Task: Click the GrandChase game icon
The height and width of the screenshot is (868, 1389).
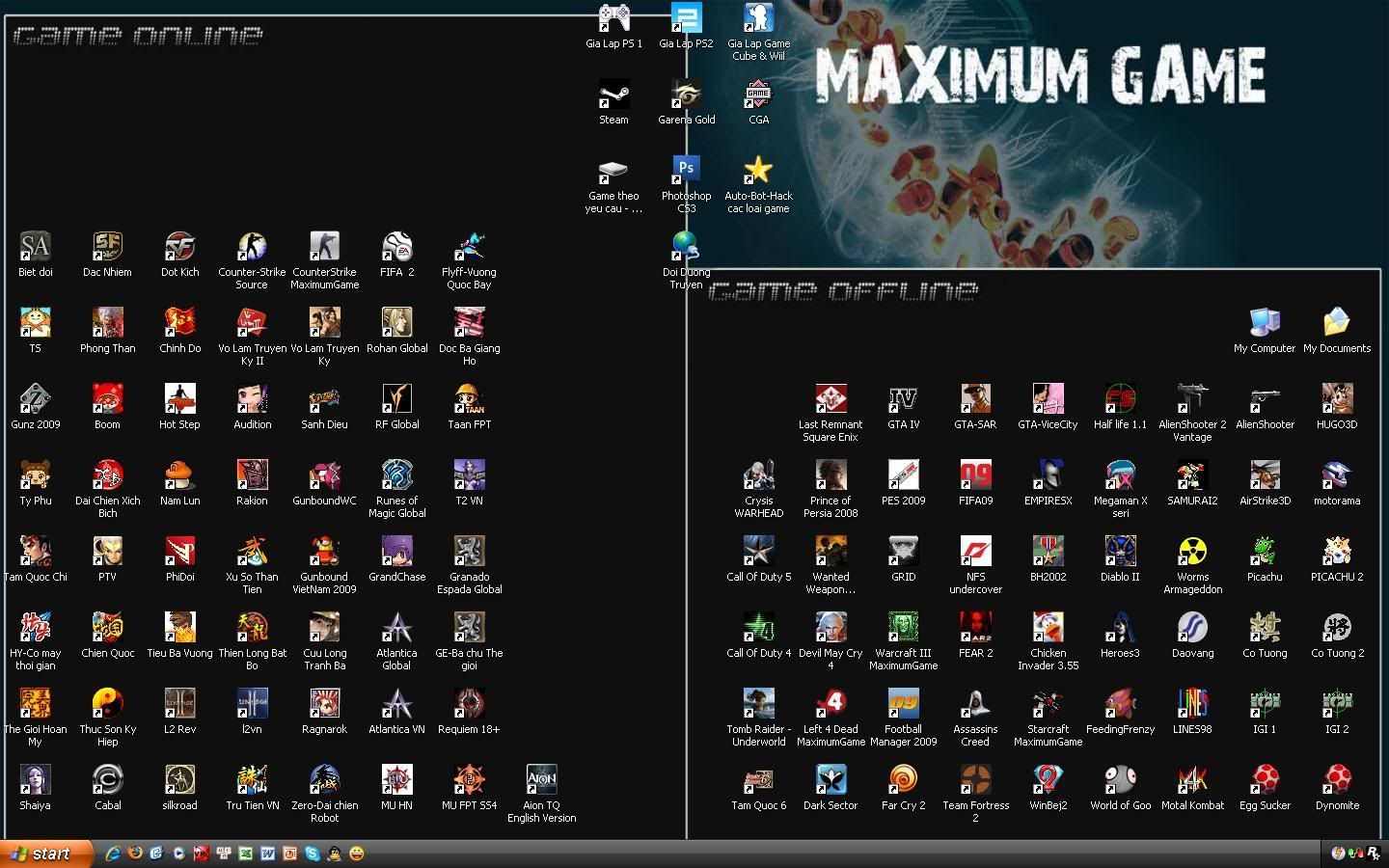Action: (x=396, y=552)
